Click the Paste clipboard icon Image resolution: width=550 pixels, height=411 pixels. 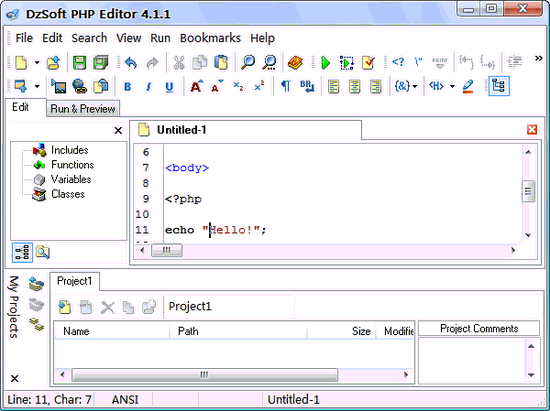tap(221, 63)
